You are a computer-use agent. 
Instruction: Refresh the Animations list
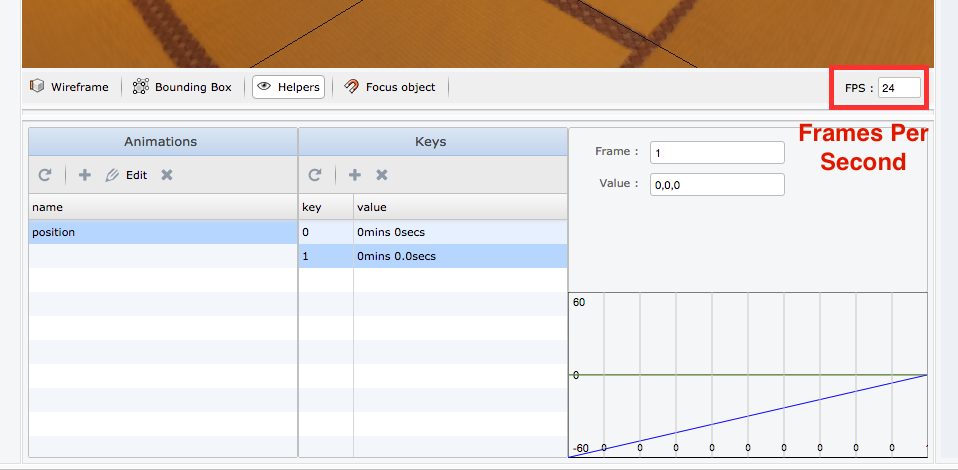(45, 175)
